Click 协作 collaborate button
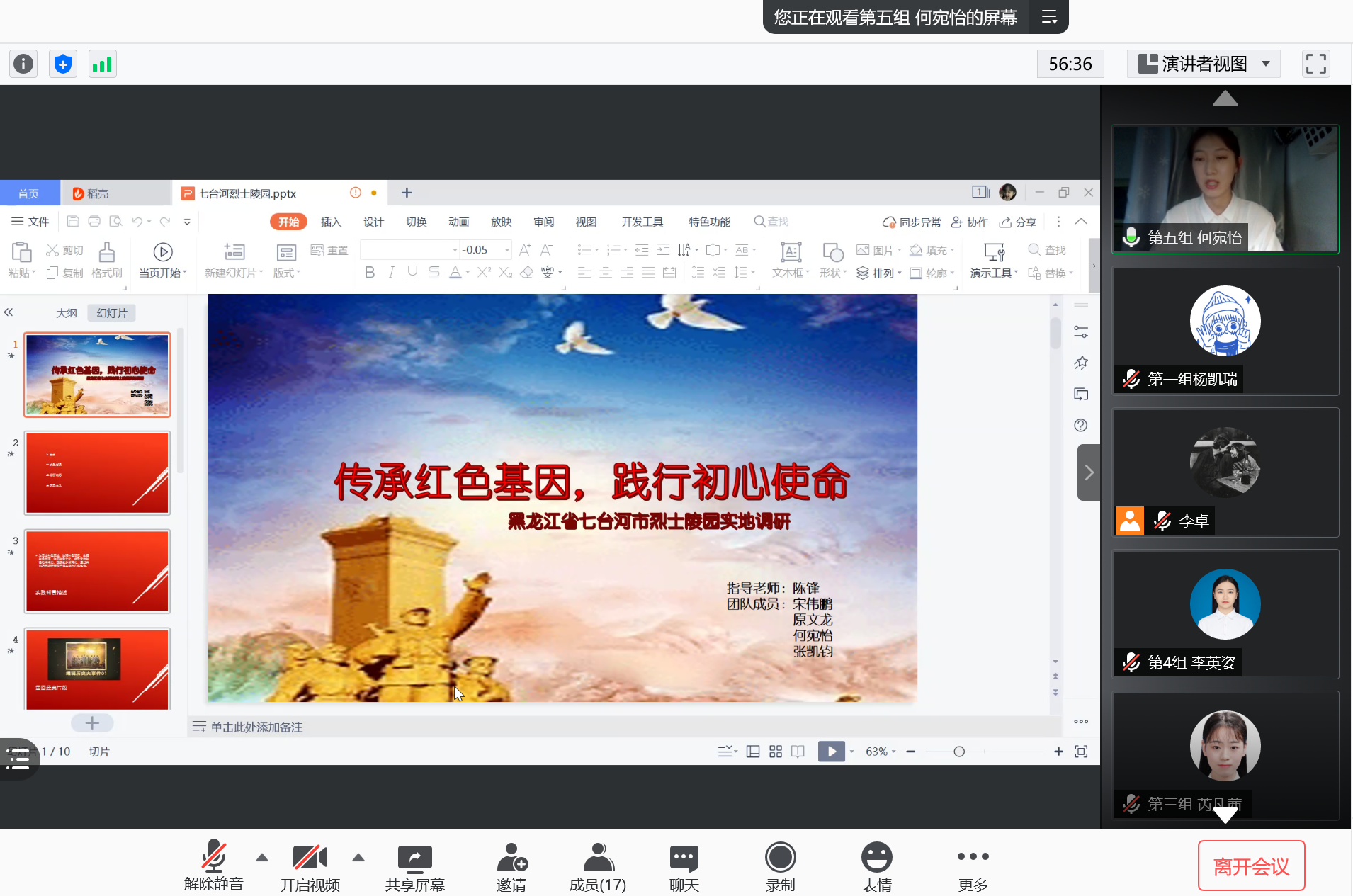 click(x=970, y=222)
